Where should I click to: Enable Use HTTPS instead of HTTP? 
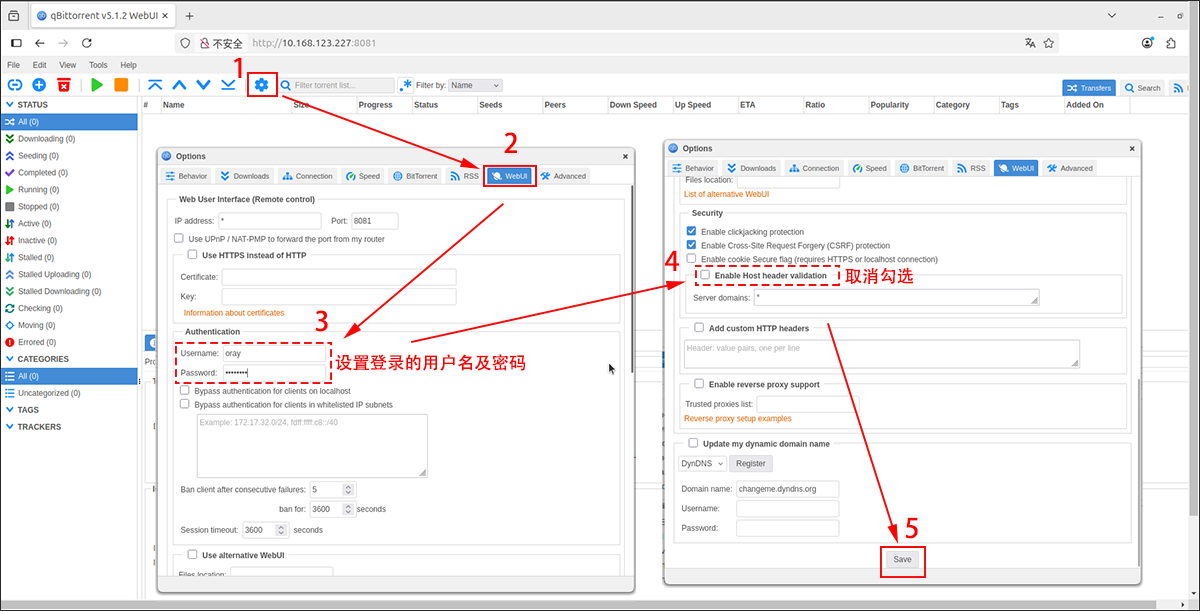(x=193, y=255)
